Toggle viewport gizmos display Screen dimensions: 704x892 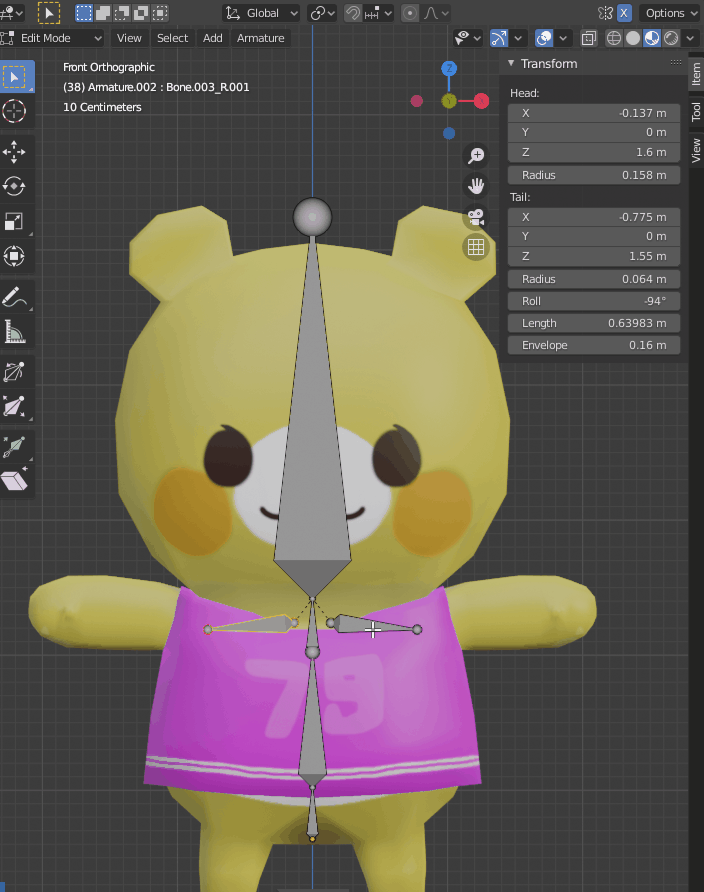point(499,38)
